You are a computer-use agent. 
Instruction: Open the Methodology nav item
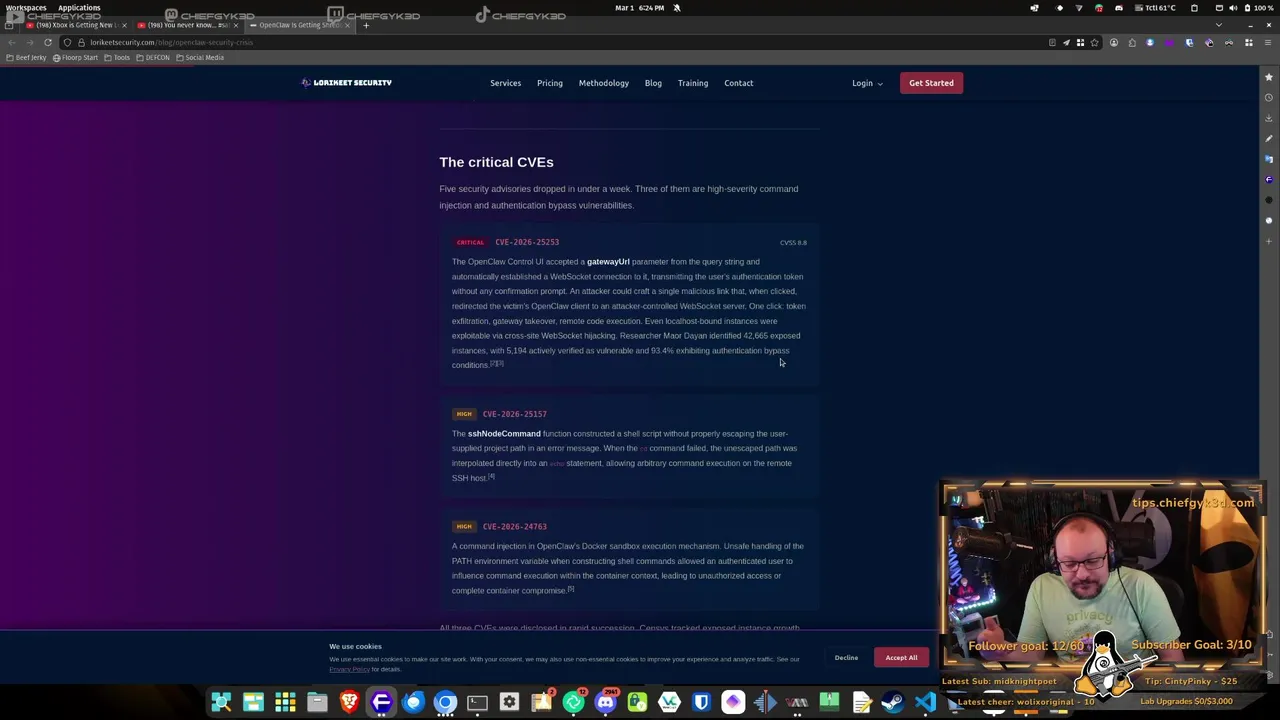[x=603, y=83]
